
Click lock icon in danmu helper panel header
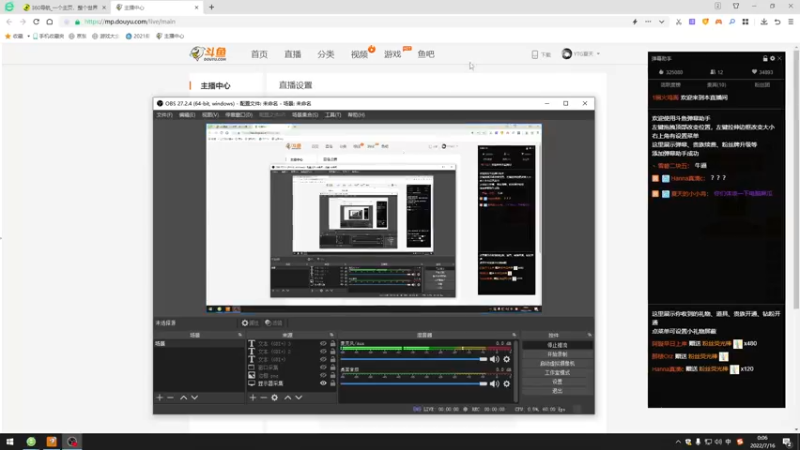click(765, 59)
